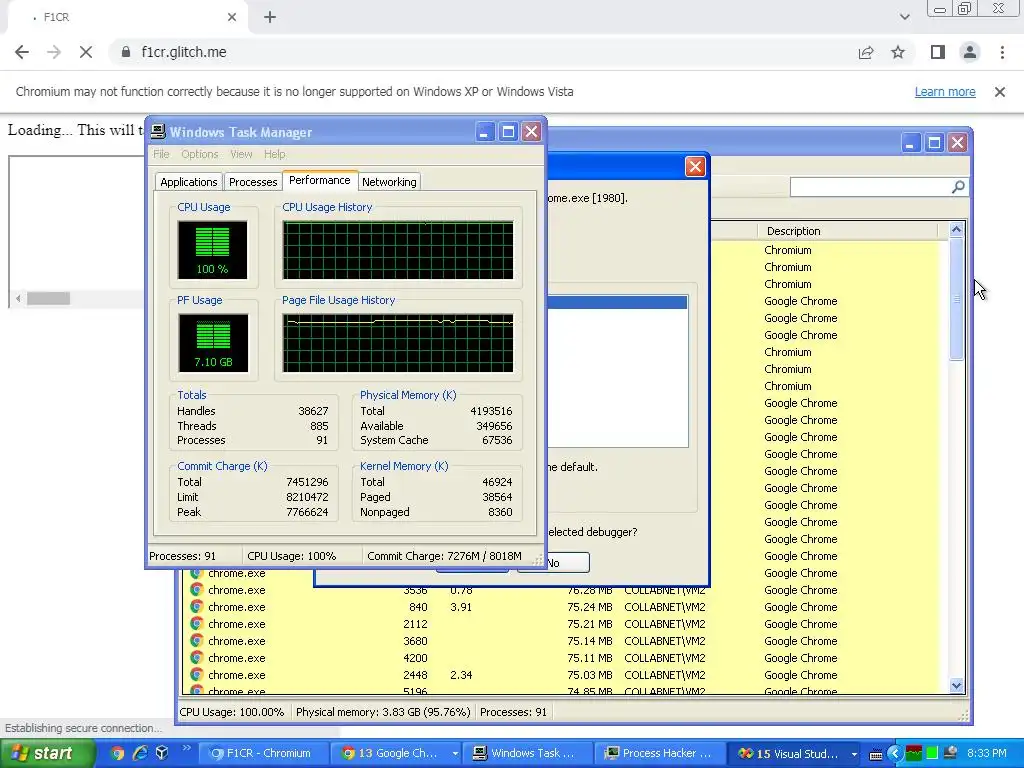The width and height of the screenshot is (1024, 768).
Task: Click the CPU Usage 100% gauge
Action: [212, 250]
